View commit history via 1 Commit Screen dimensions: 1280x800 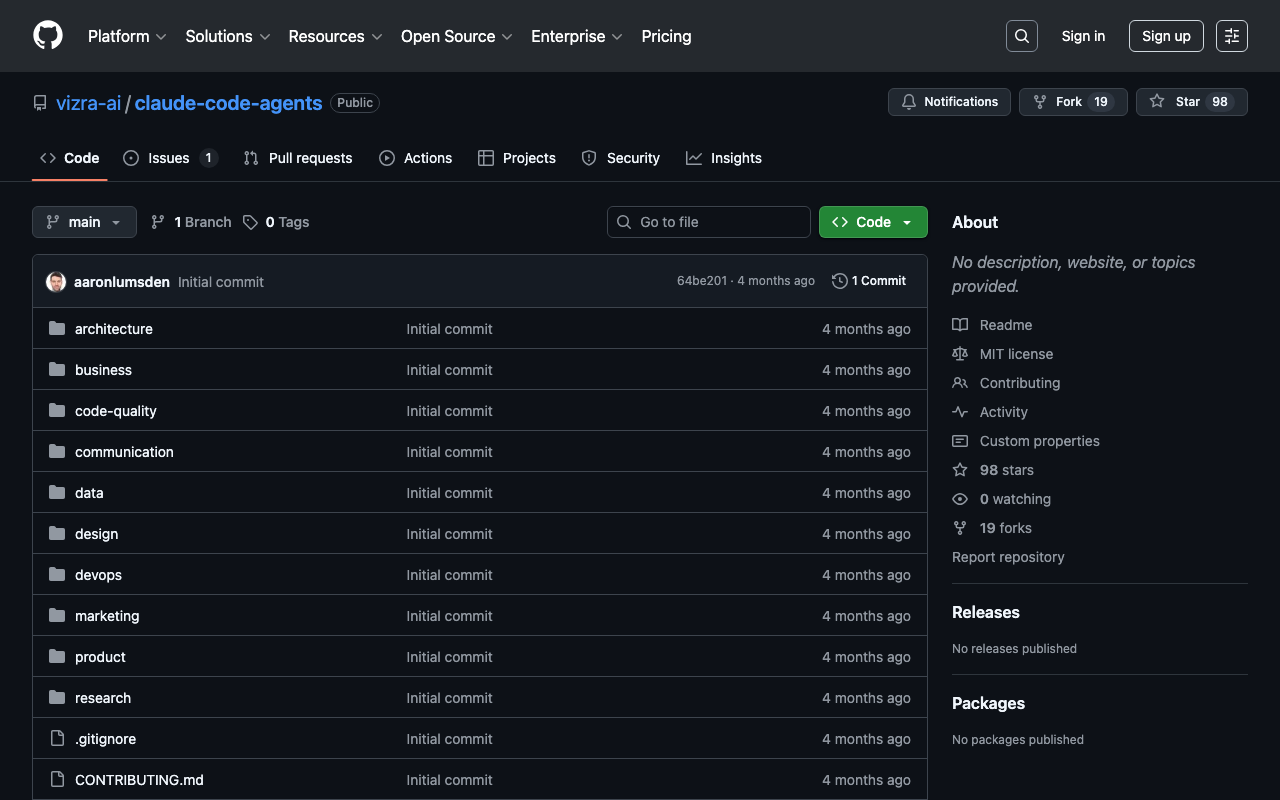click(x=869, y=281)
